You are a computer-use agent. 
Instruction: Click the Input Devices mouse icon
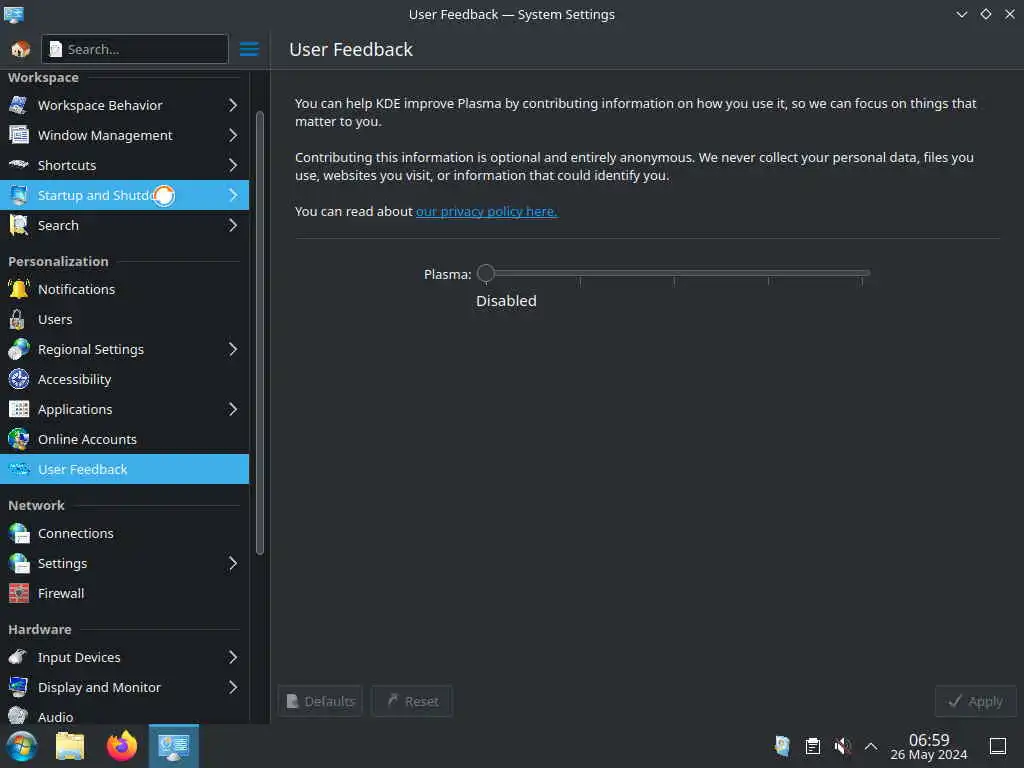pyautogui.click(x=18, y=657)
